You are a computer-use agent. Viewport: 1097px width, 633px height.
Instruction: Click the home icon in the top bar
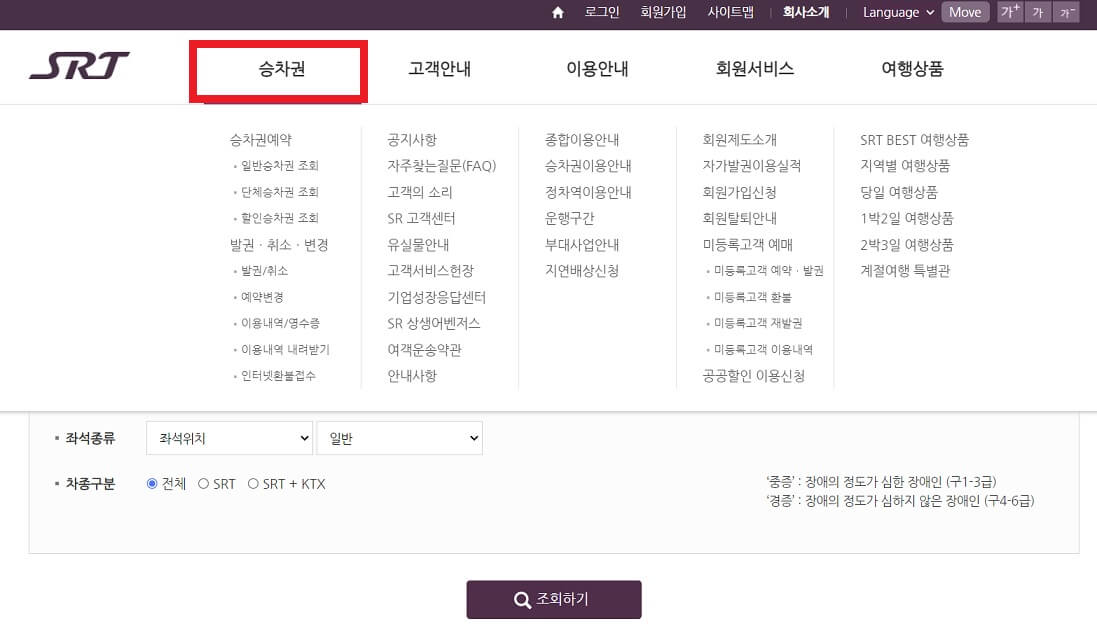coord(557,12)
